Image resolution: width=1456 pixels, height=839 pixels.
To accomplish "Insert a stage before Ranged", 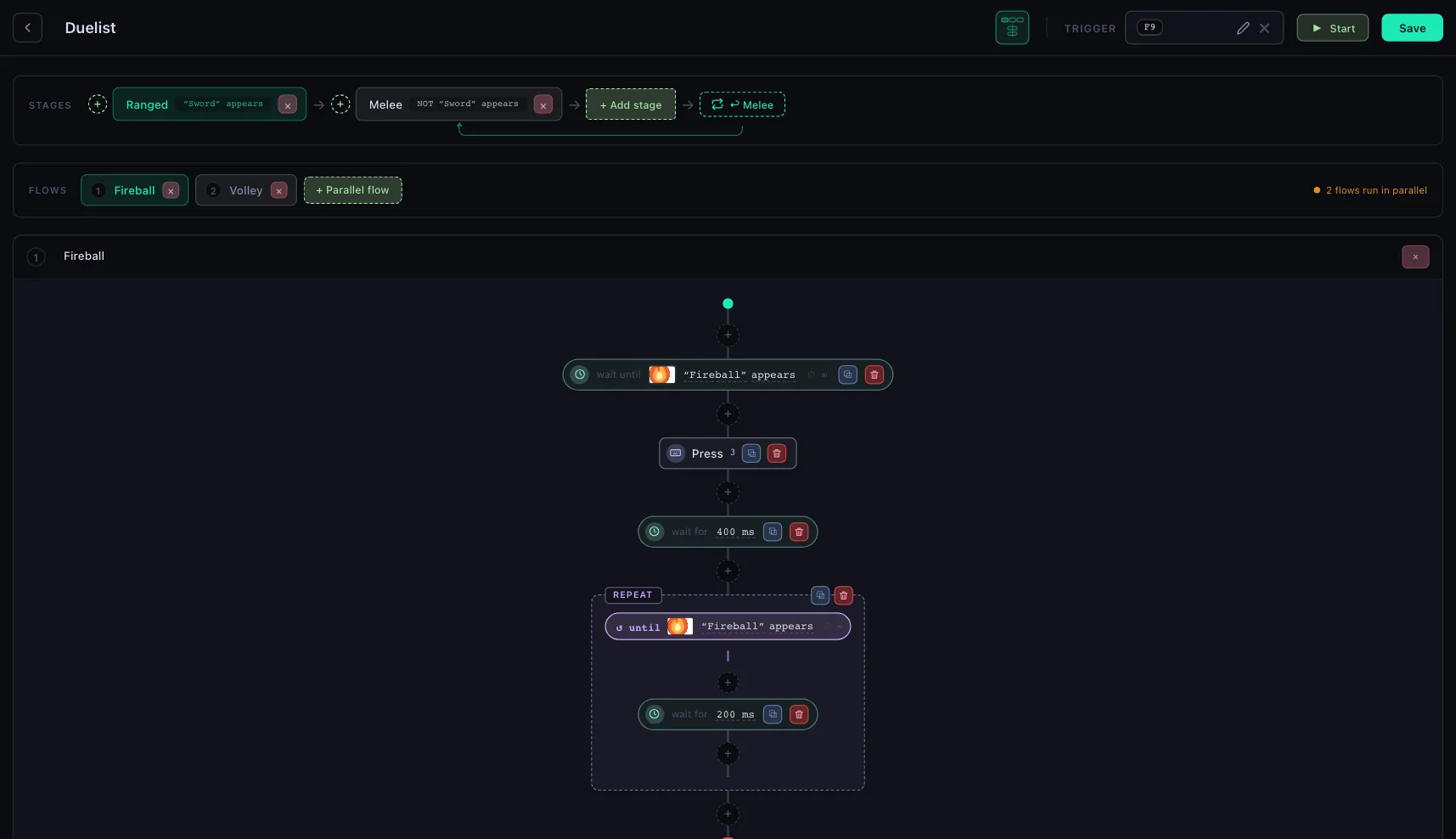I will (98, 104).
